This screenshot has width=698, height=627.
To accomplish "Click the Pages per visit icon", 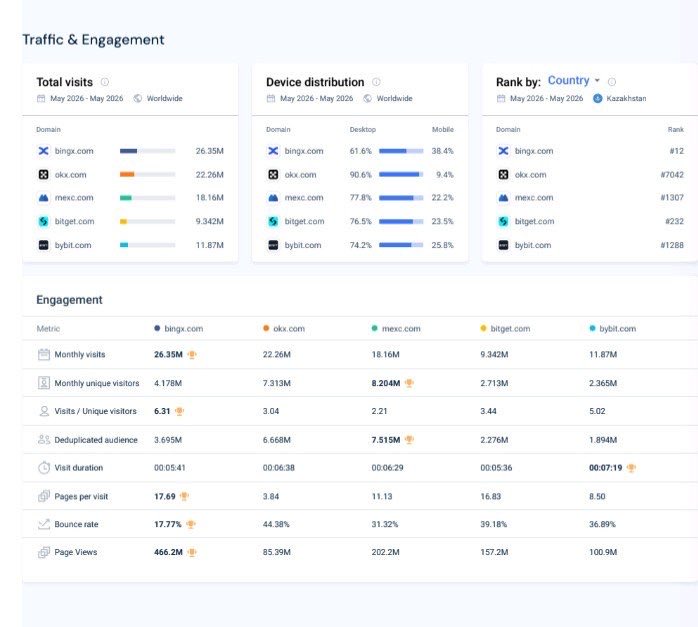I will pyautogui.click(x=44, y=496).
